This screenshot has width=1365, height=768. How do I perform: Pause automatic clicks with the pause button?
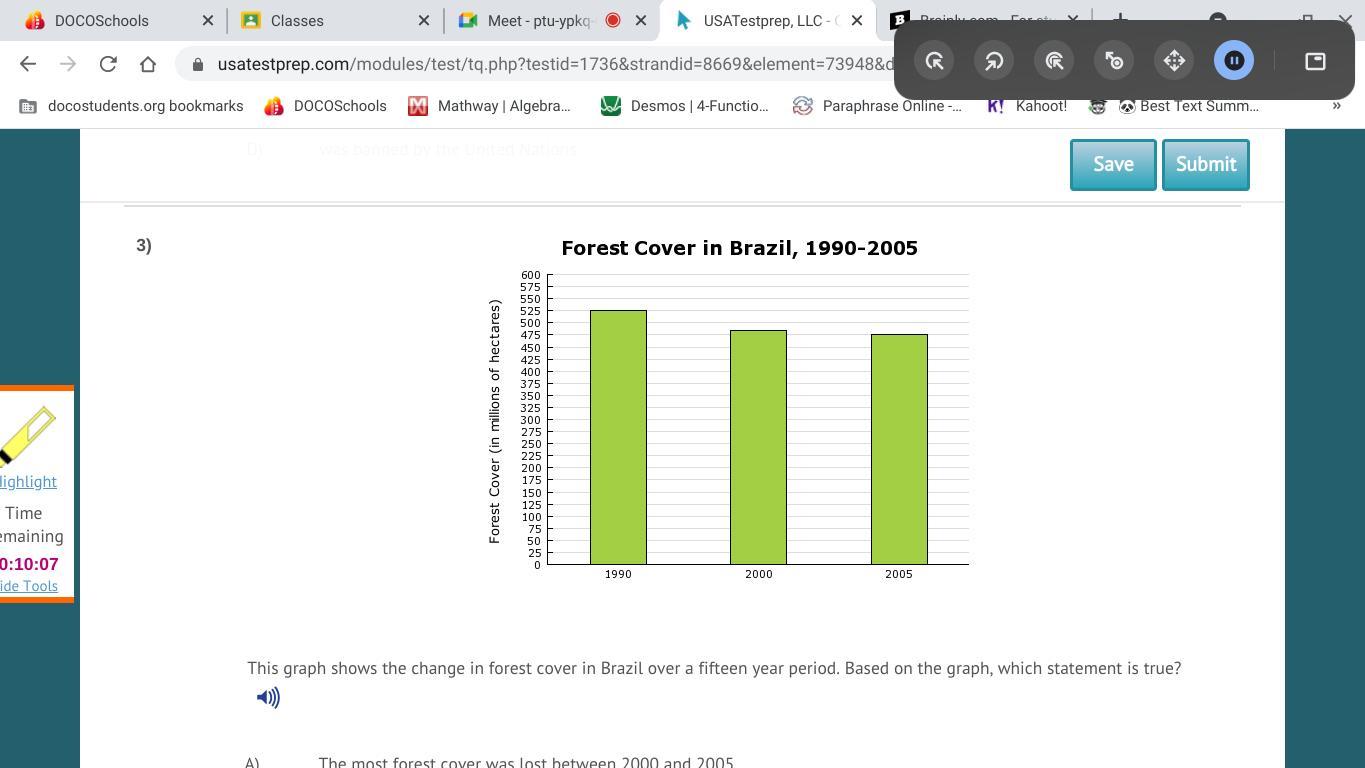point(1234,61)
